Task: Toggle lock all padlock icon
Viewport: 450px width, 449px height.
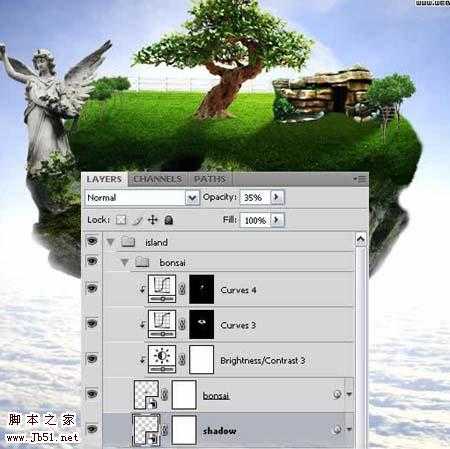Action: coord(169,220)
